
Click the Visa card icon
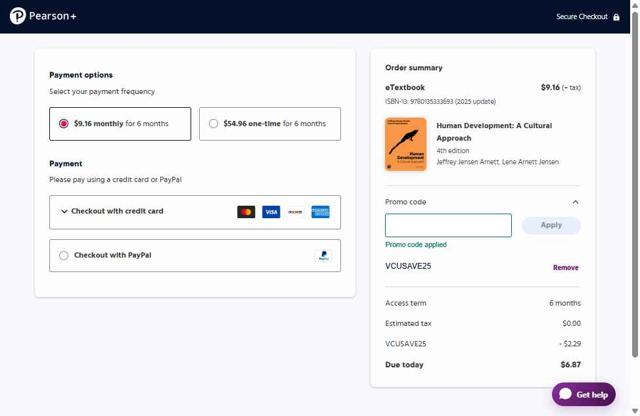271,212
